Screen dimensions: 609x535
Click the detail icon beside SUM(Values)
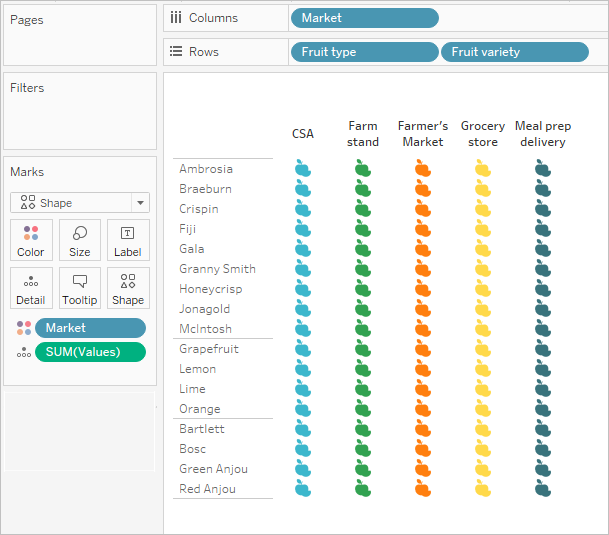[24, 352]
